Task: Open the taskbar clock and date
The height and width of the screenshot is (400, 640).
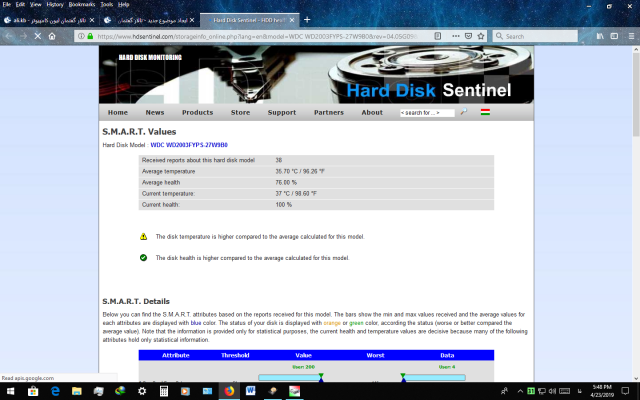Action: pyautogui.click(x=602, y=391)
